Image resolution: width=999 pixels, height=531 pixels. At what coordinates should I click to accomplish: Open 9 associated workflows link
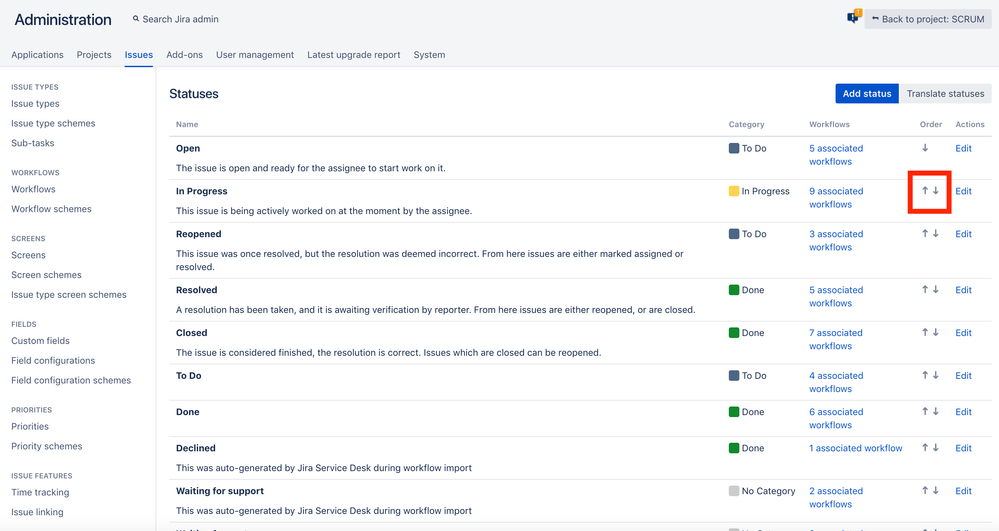(x=835, y=197)
